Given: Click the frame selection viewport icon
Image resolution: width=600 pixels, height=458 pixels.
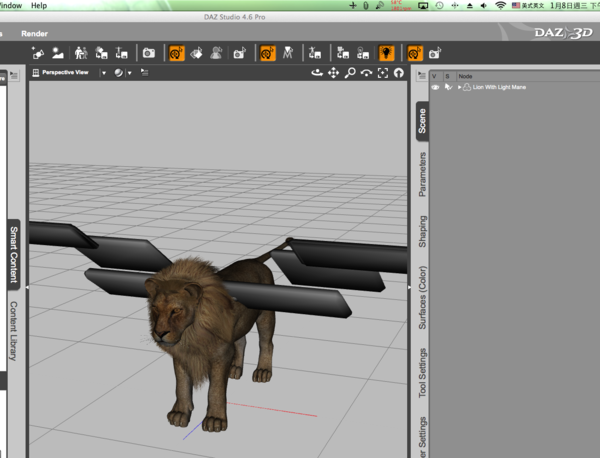Looking at the screenshot, I should pos(383,73).
